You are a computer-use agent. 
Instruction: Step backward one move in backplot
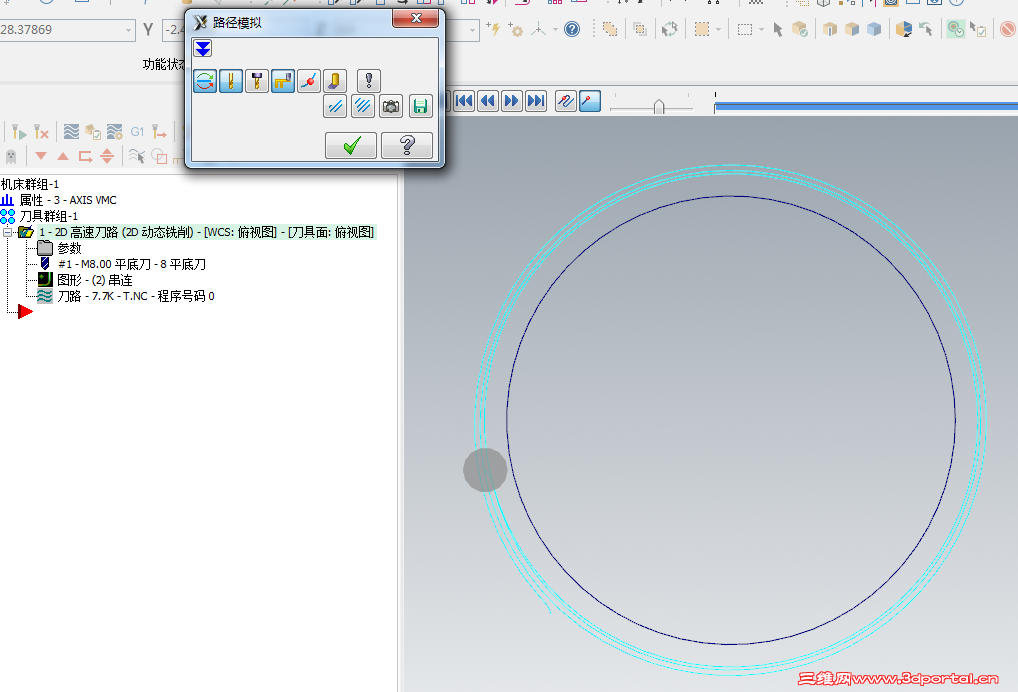(488, 101)
